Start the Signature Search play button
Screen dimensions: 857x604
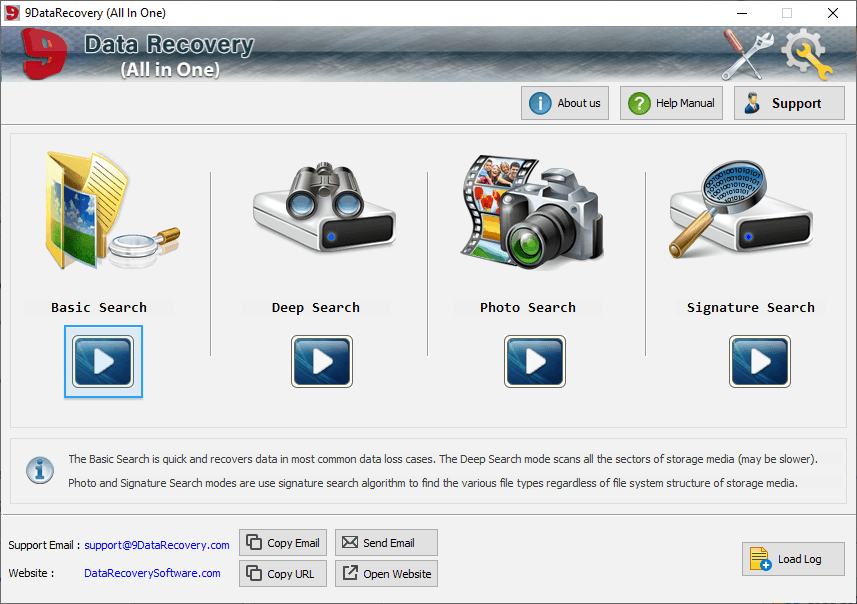(760, 361)
